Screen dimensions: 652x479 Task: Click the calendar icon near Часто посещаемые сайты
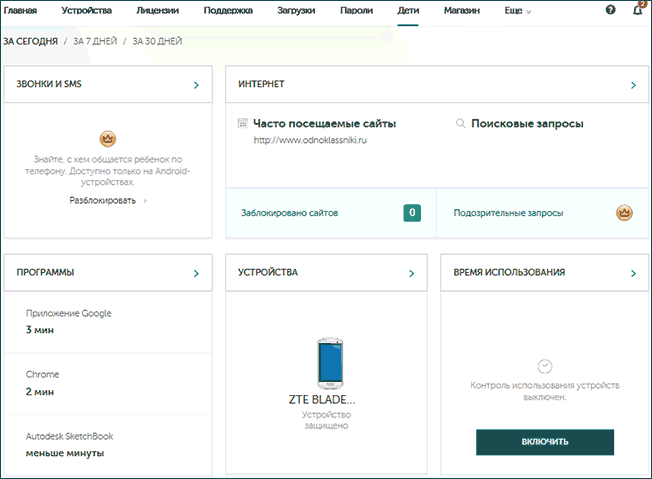[x=242, y=124]
